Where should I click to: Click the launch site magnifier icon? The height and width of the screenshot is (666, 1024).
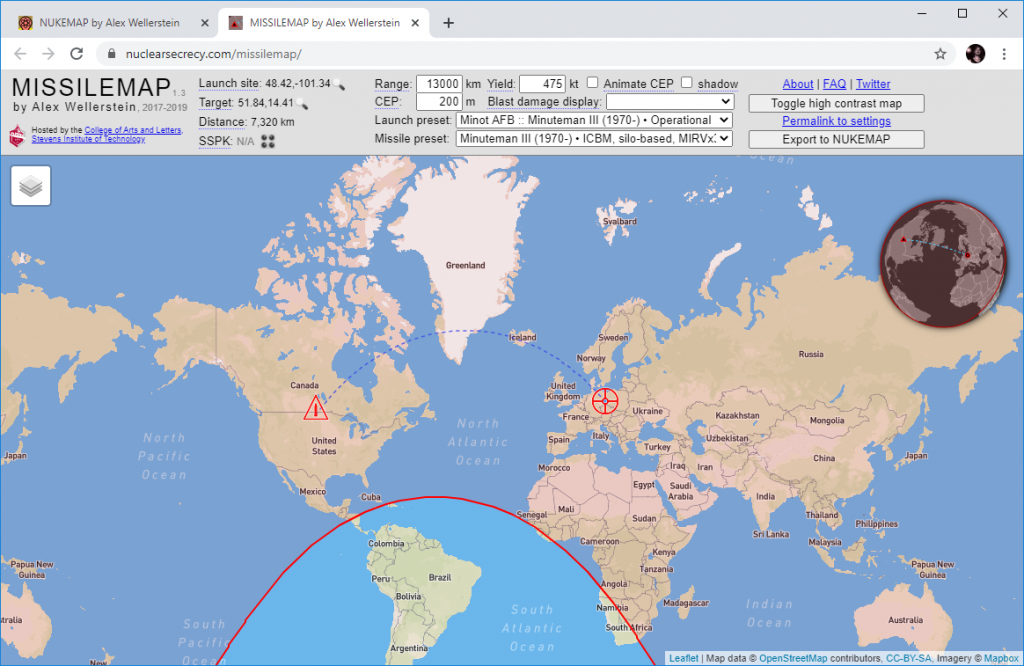[x=339, y=84]
